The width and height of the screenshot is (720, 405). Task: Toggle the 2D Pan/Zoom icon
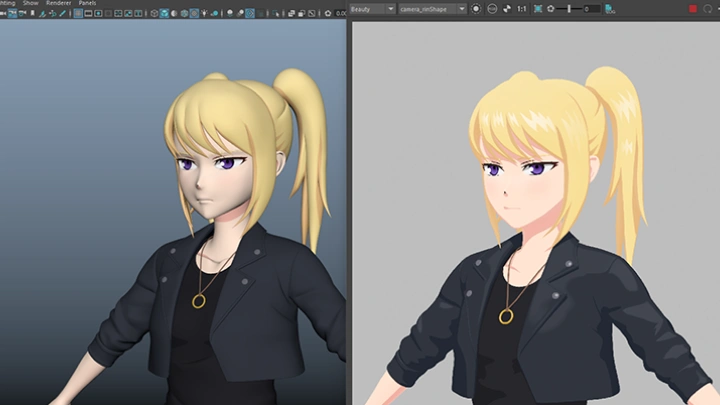pyautogui.click(x=53, y=13)
